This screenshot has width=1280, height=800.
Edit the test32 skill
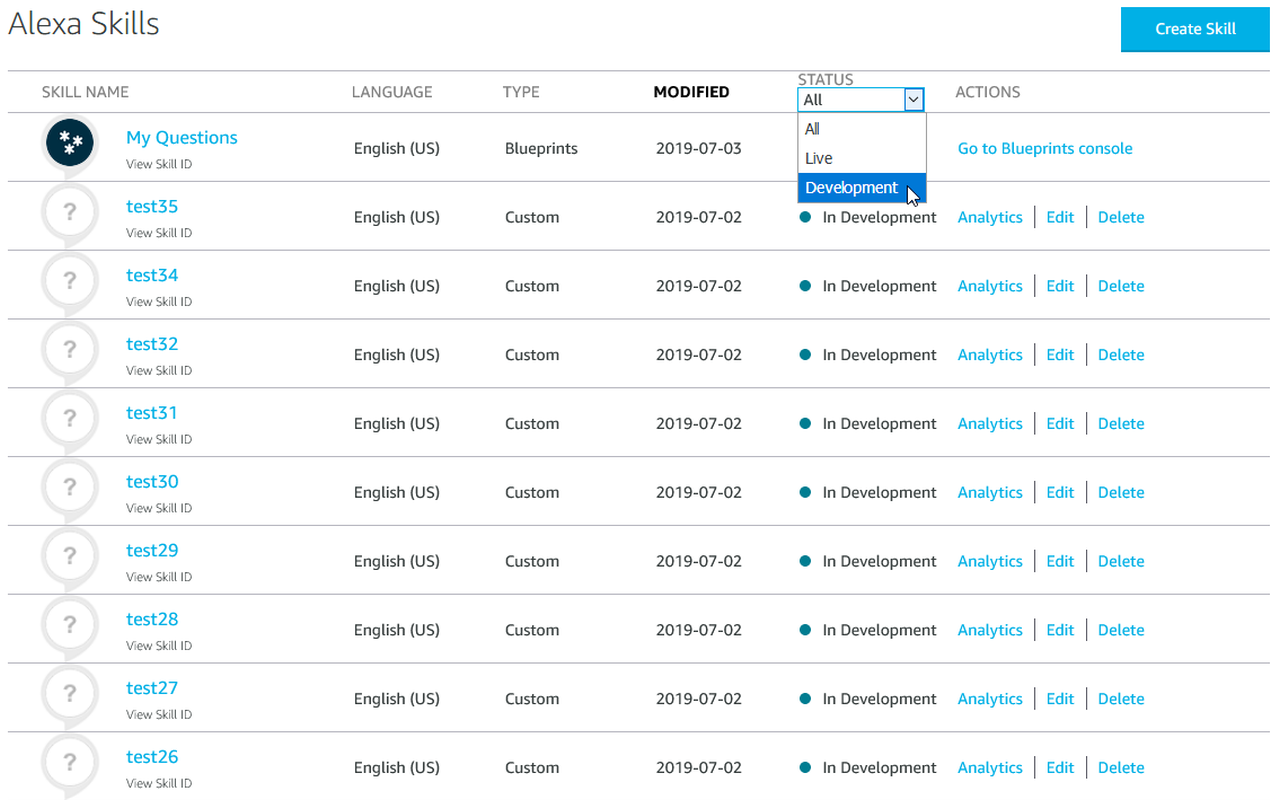pyautogui.click(x=1060, y=355)
